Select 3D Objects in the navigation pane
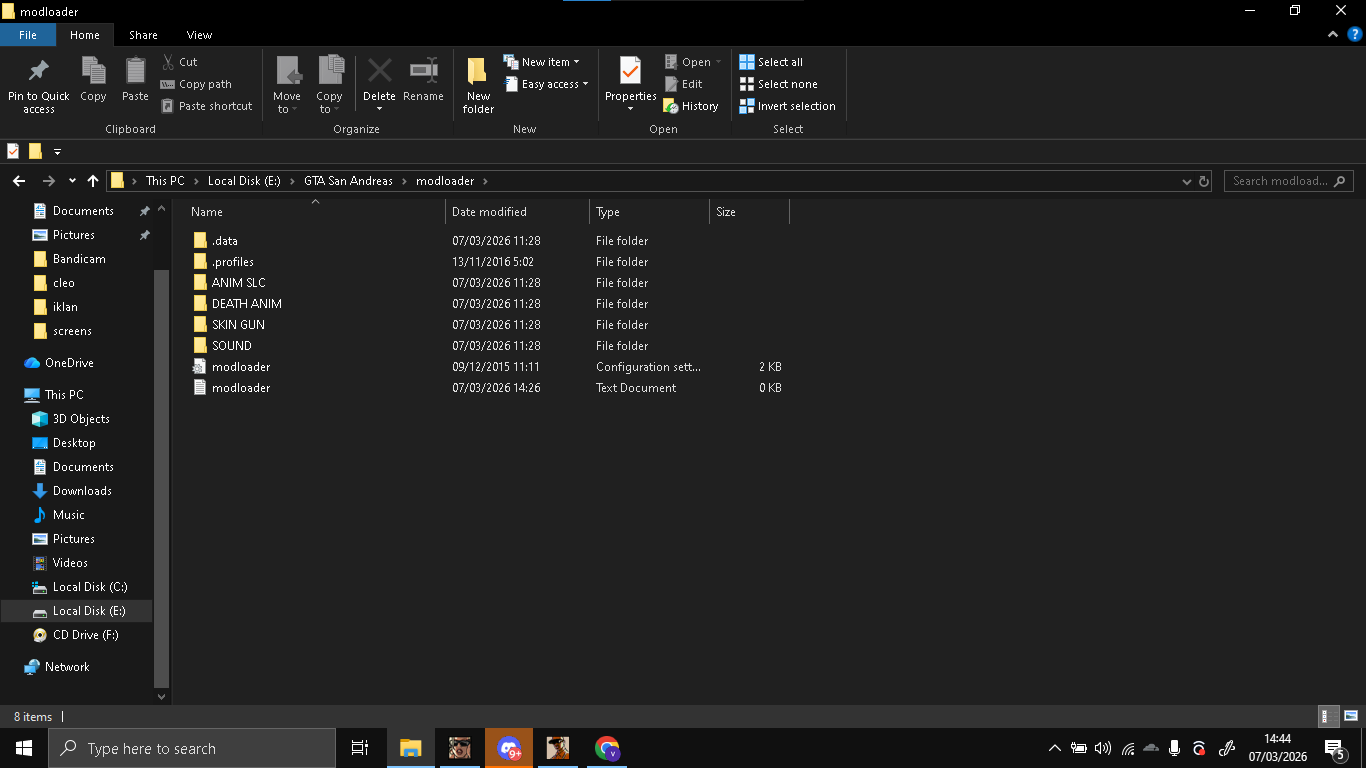 tap(81, 419)
